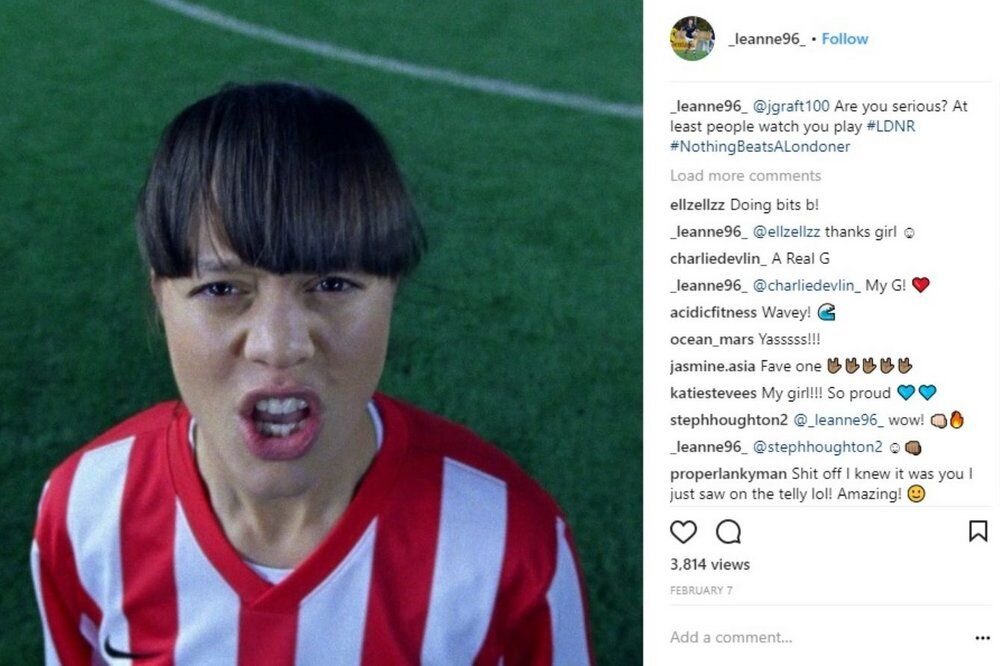
Task: Visit the properlankyman profile
Action: pos(728,473)
